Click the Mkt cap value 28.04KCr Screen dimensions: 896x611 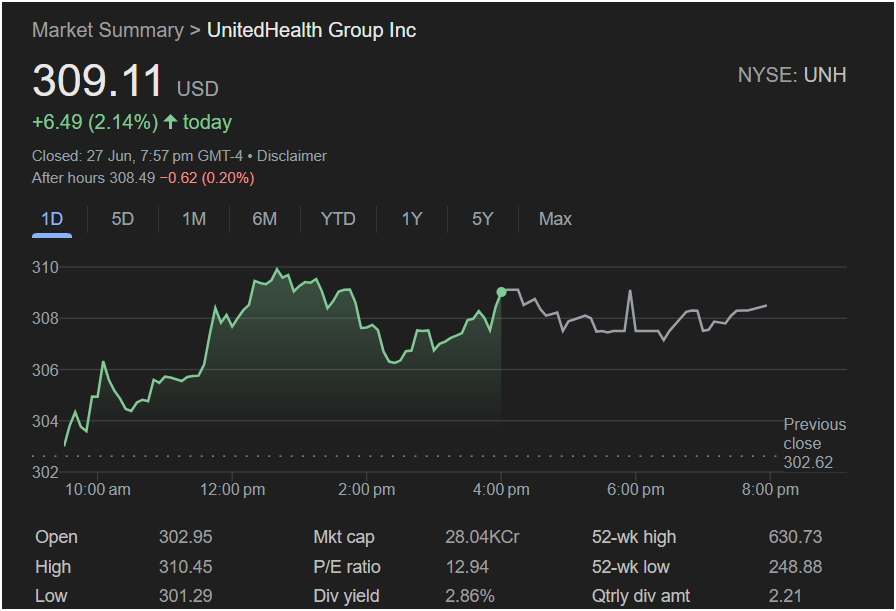[x=482, y=537]
